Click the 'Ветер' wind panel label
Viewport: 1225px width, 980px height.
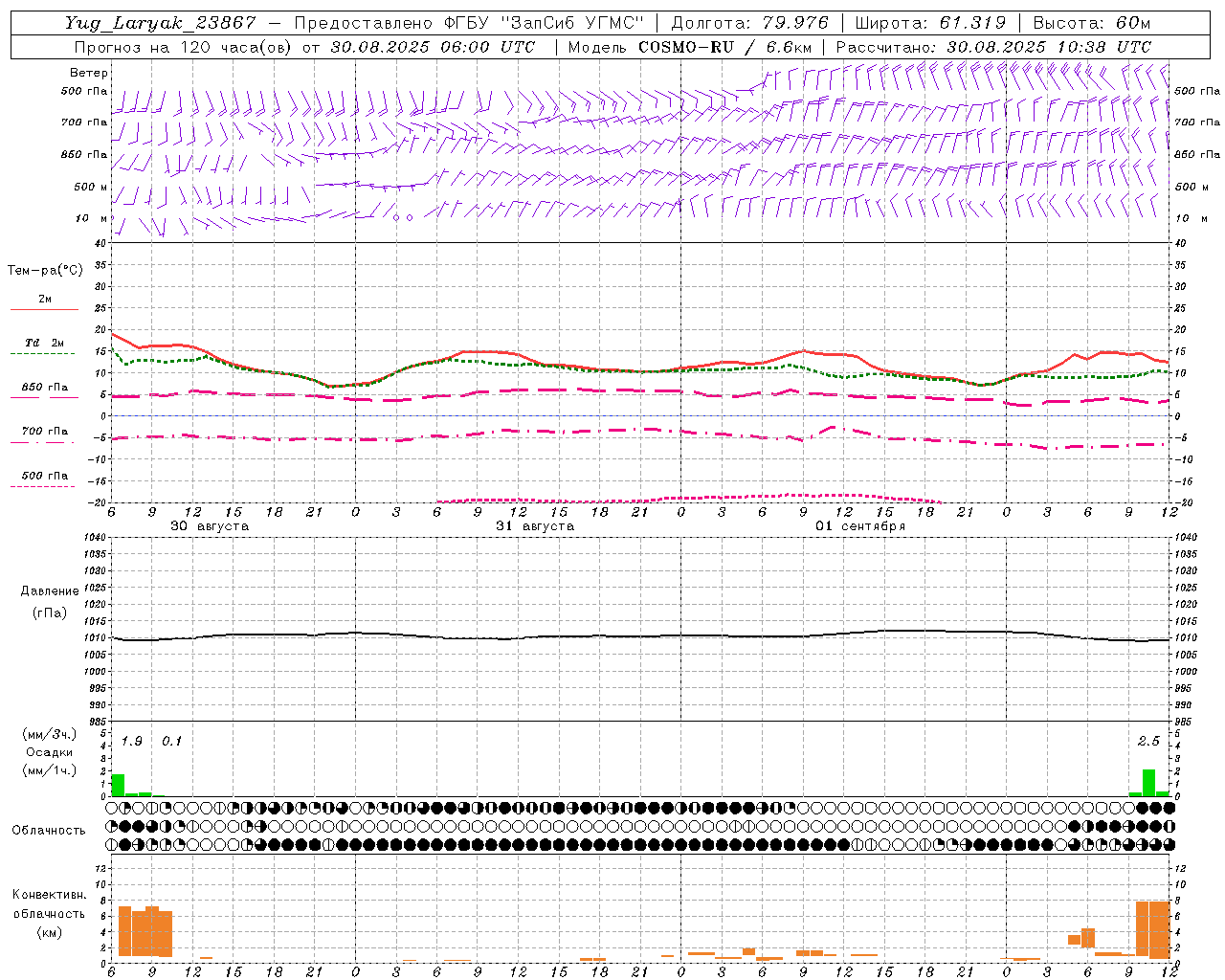pyautogui.click(x=89, y=73)
